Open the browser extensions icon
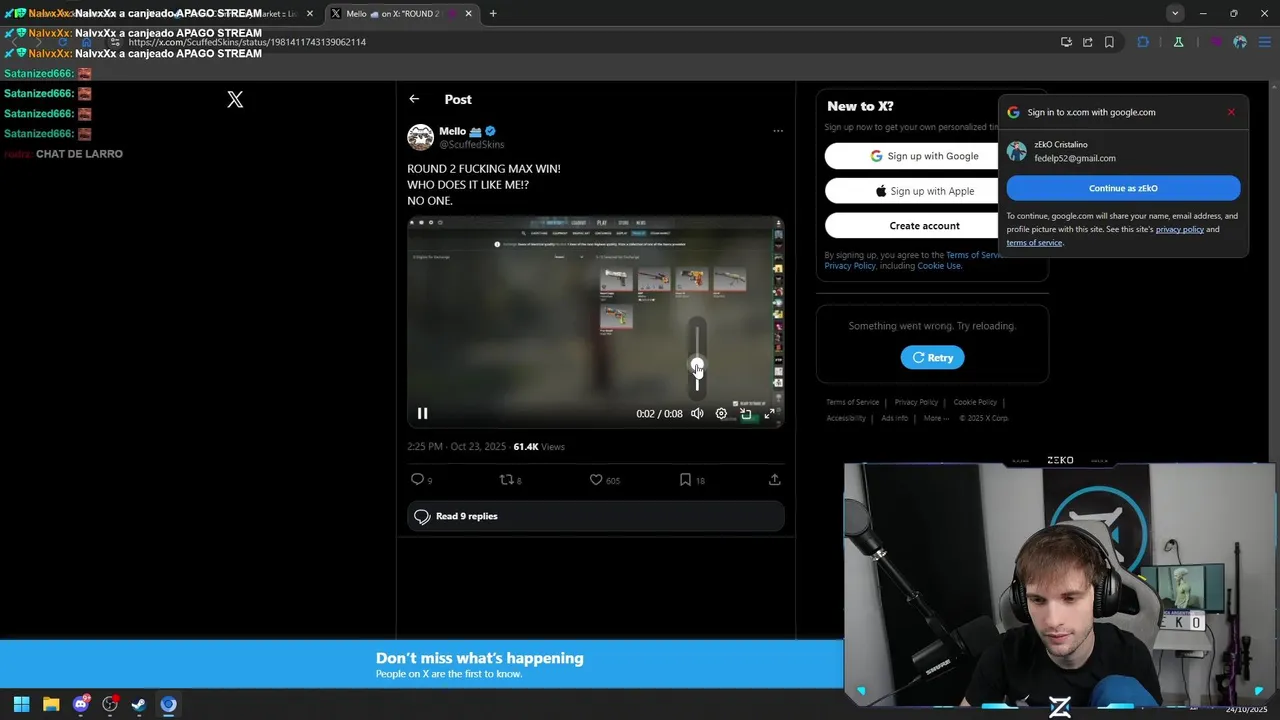This screenshot has width=1280, height=720. [x=1143, y=42]
